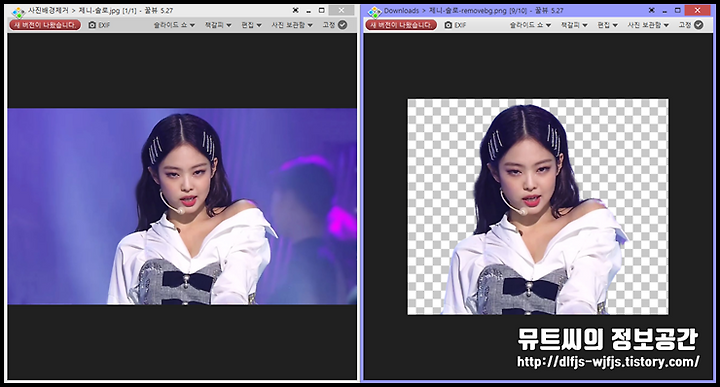Expand 슬라이드 쇼 dropdown in right window
This screenshot has height=387, width=720.
[x=530, y=25]
